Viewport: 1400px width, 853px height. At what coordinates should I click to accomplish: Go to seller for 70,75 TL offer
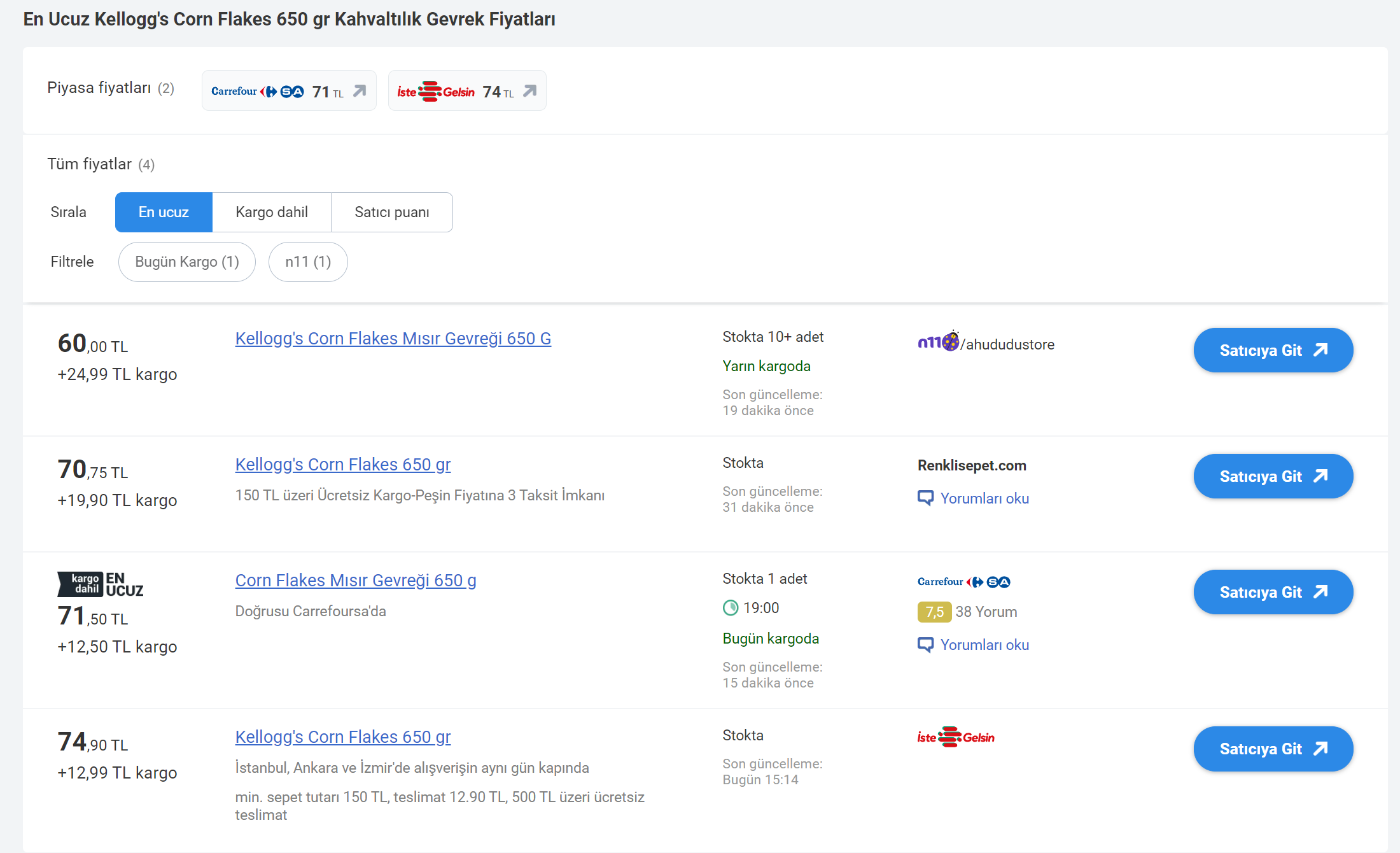[x=1273, y=476]
